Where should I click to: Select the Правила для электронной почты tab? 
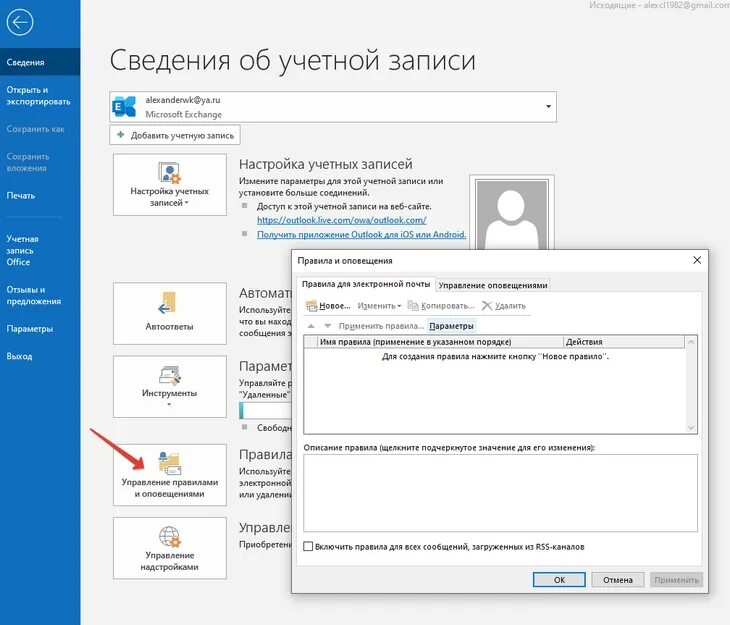coord(365,284)
